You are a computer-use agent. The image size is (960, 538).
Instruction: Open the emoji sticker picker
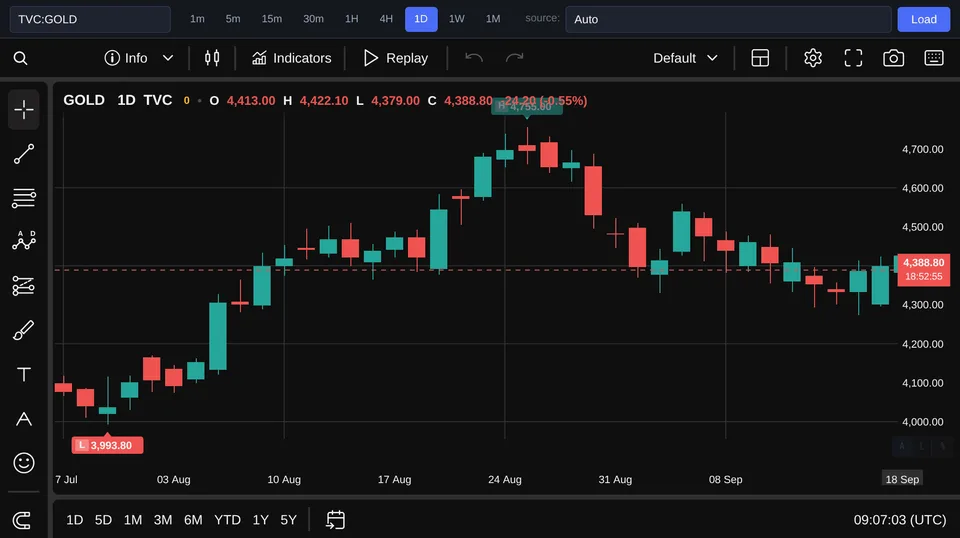(x=24, y=463)
